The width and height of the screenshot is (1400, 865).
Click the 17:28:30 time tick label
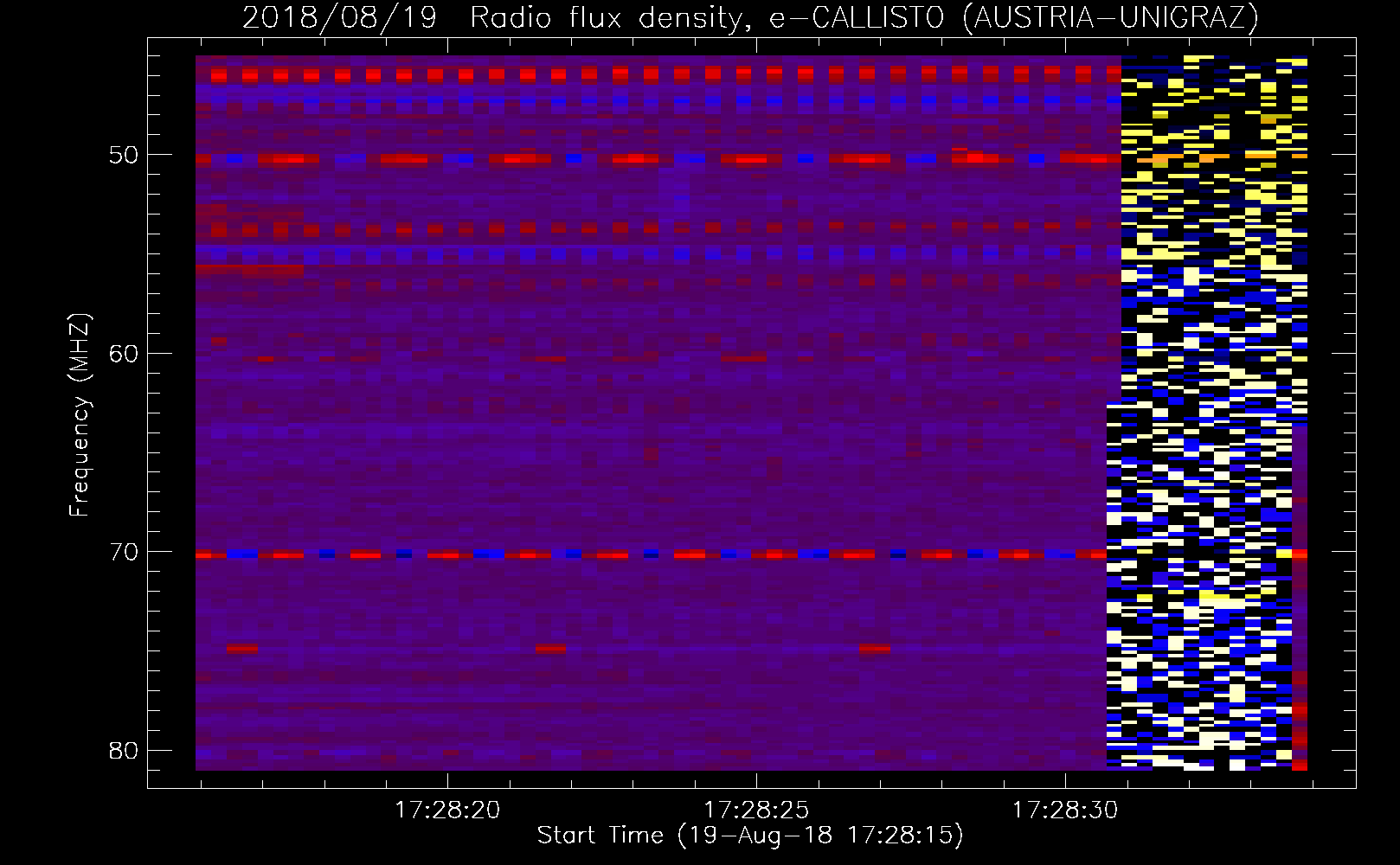tap(1065, 811)
